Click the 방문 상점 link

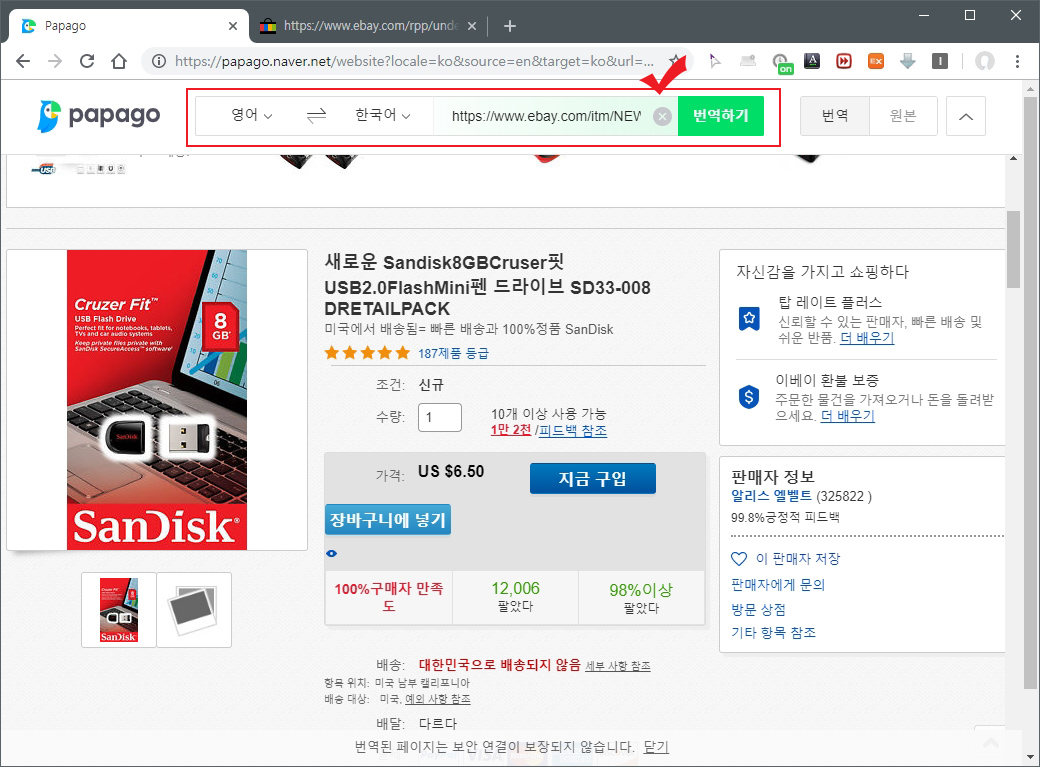758,609
